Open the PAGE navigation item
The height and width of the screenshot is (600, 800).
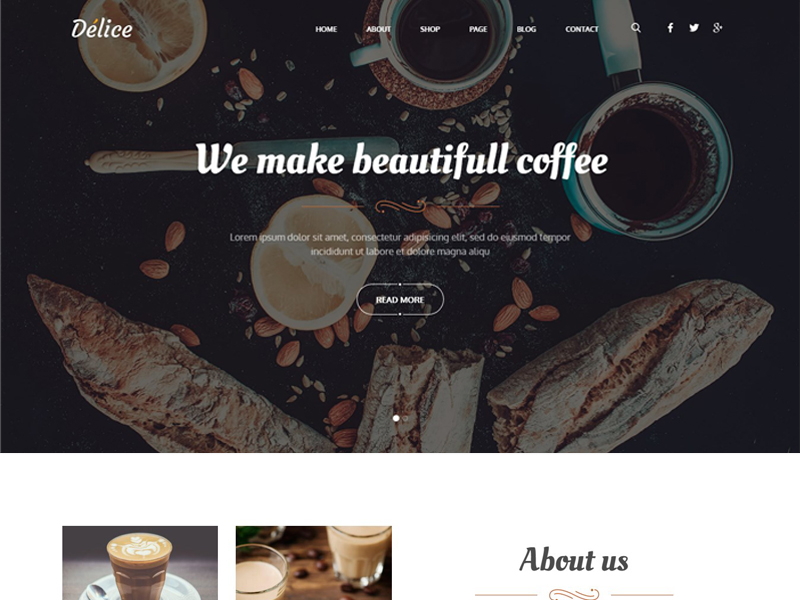pos(478,29)
